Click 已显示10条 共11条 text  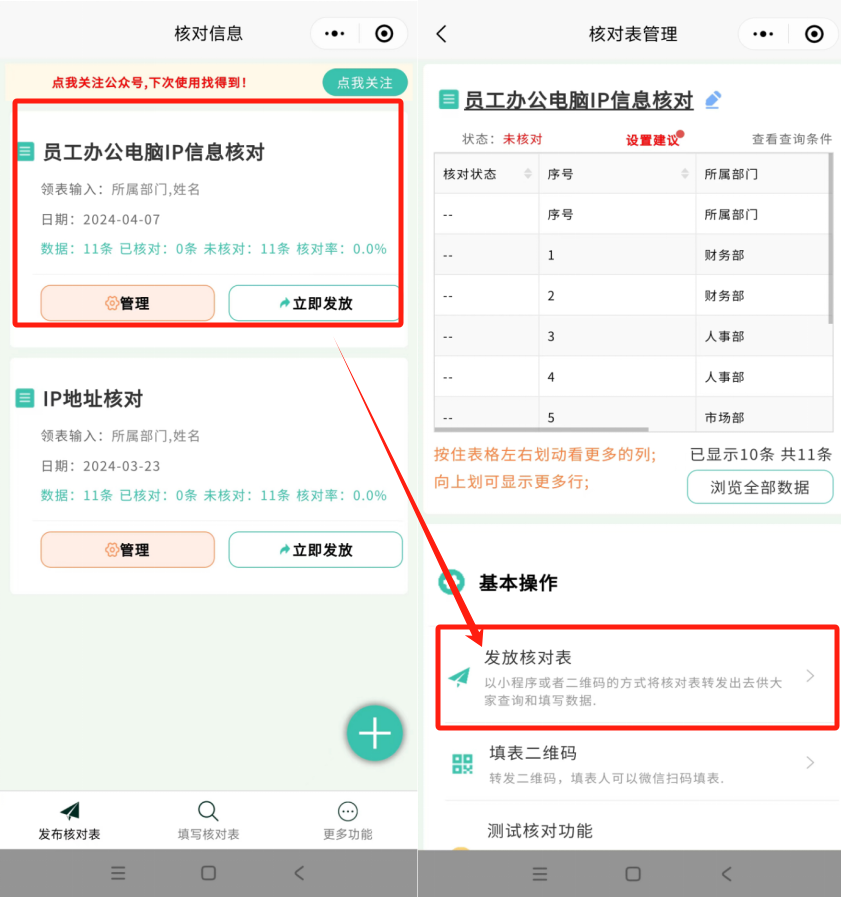[x=760, y=455]
